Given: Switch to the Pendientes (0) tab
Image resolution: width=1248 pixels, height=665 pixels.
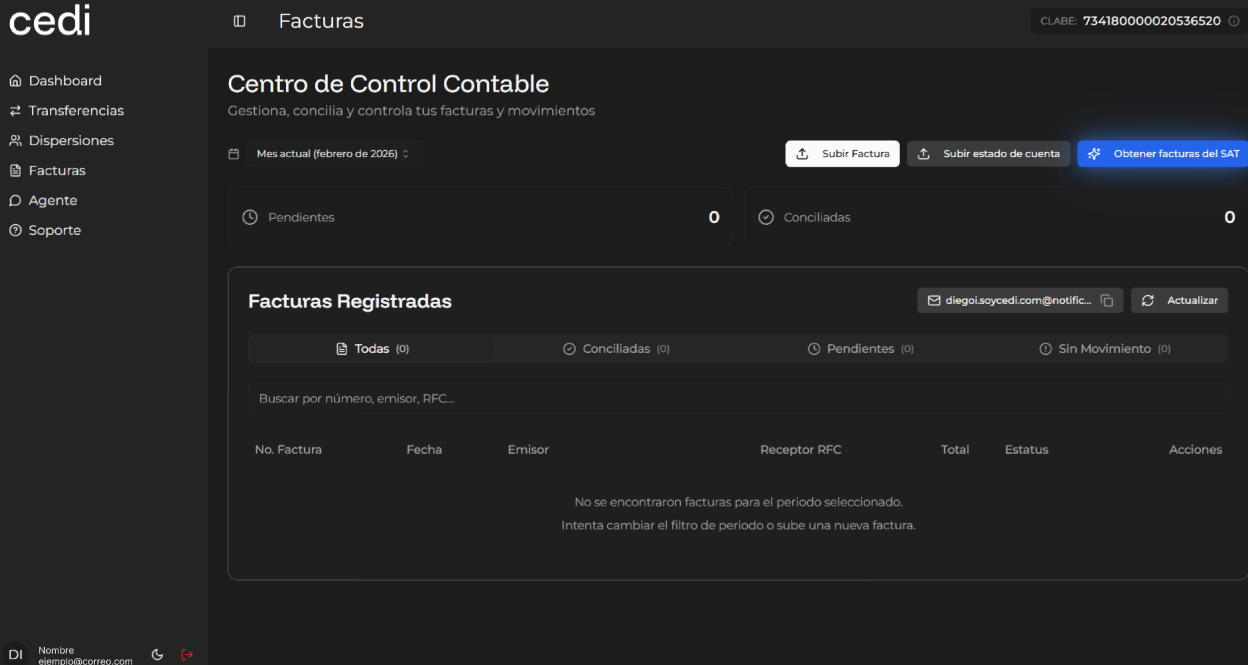Looking at the screenshot, I should 861,349.
